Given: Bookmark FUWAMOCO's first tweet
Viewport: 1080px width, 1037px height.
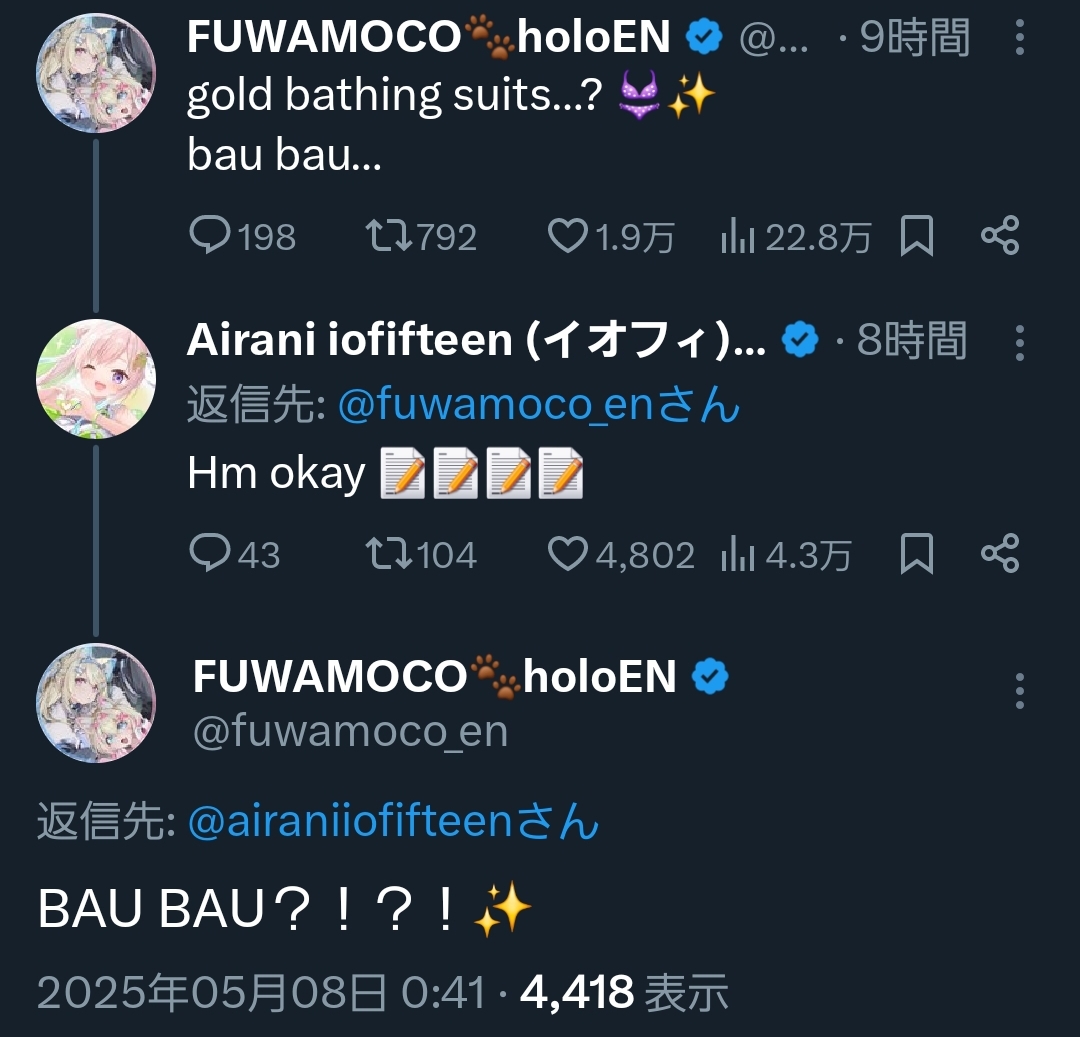Looking at the screenshot, I should tap(917, 235).
